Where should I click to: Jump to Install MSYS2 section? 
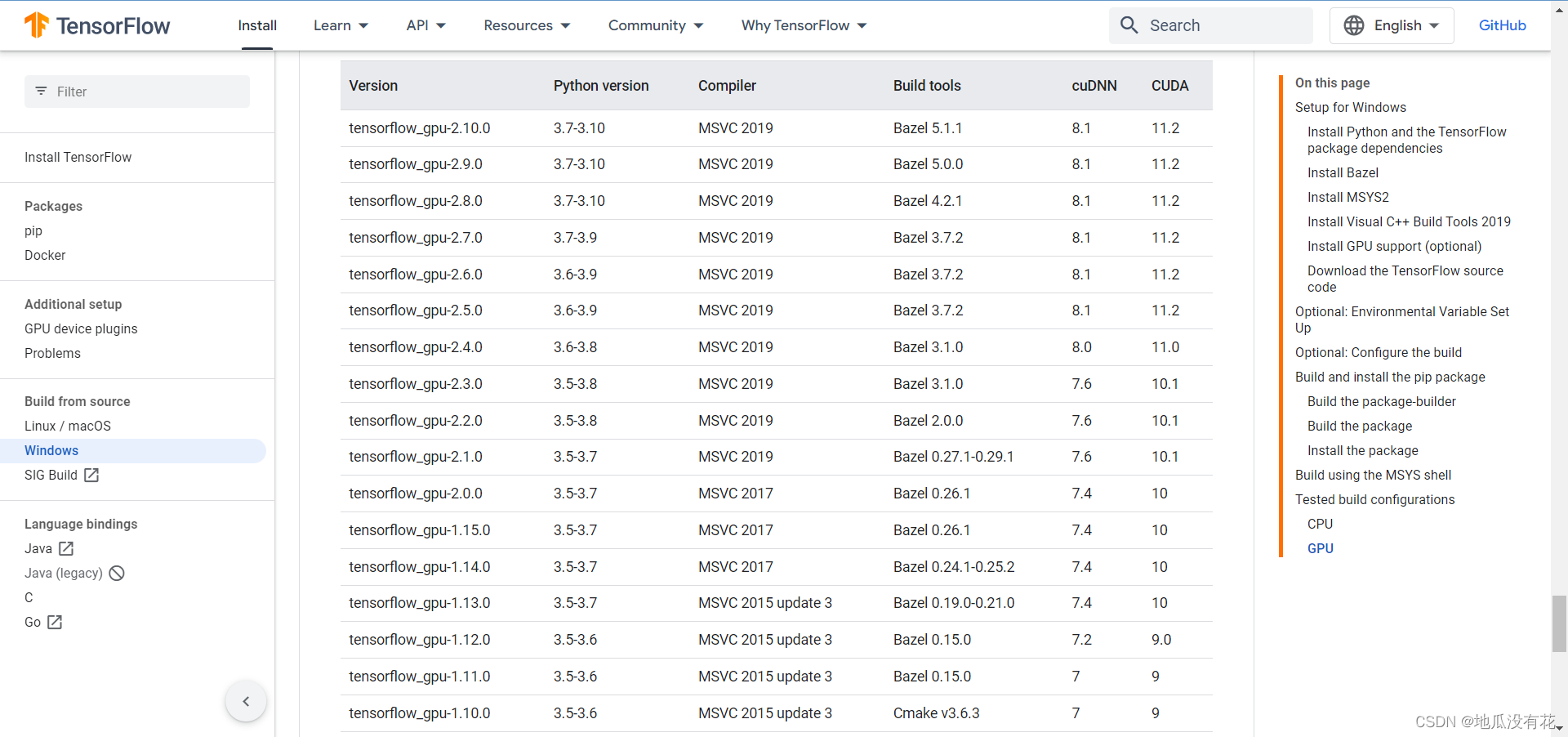click(x=1347, y=197)
